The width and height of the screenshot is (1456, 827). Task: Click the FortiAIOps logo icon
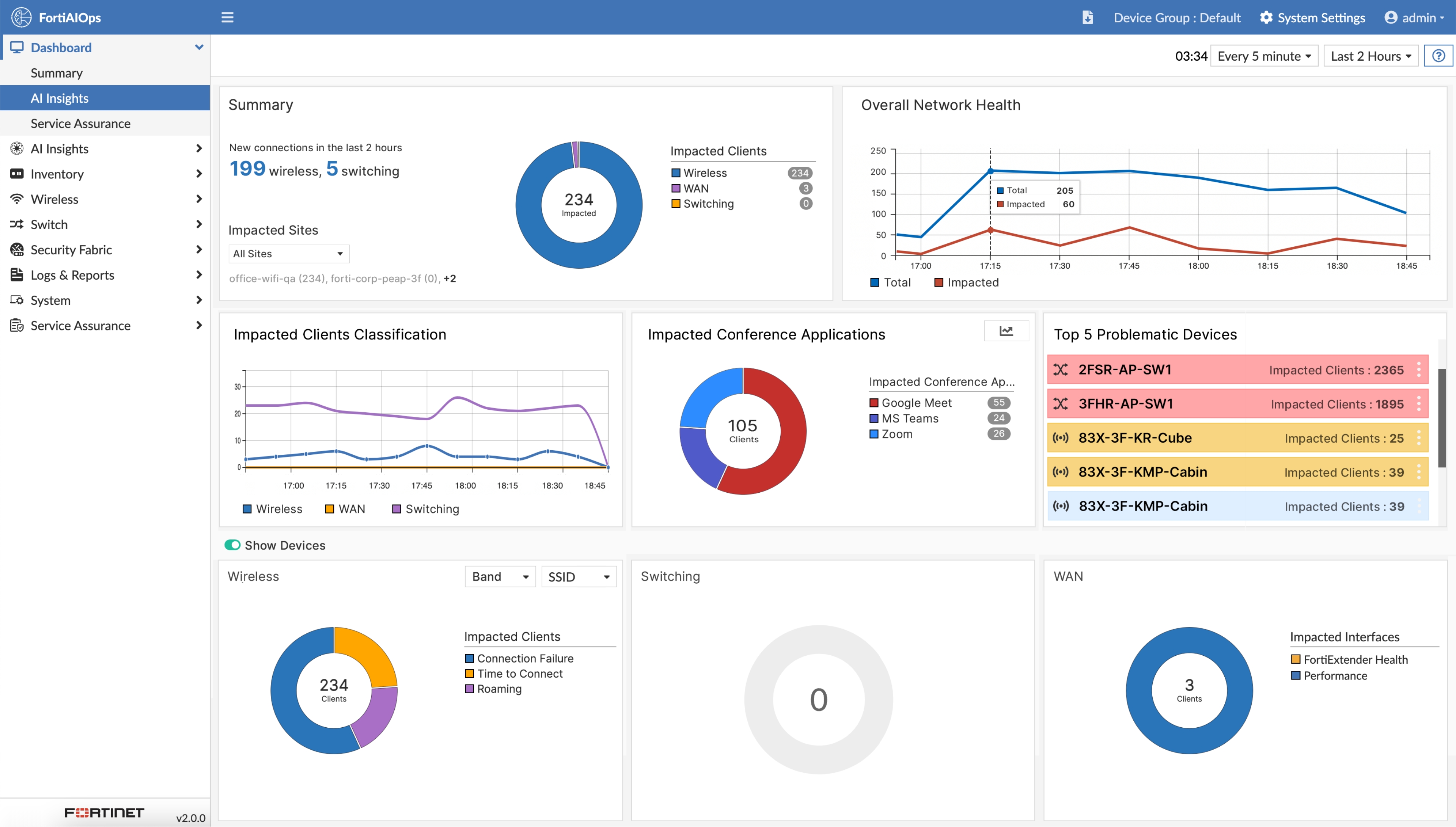click(21, 17)
